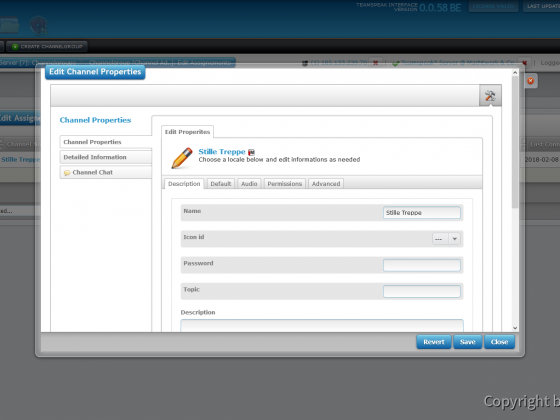The height and width of the screenshot is (420, 560).
Task: Click the green checkmark icon beside Teamspeak3 Server
Action: point(395,63)
